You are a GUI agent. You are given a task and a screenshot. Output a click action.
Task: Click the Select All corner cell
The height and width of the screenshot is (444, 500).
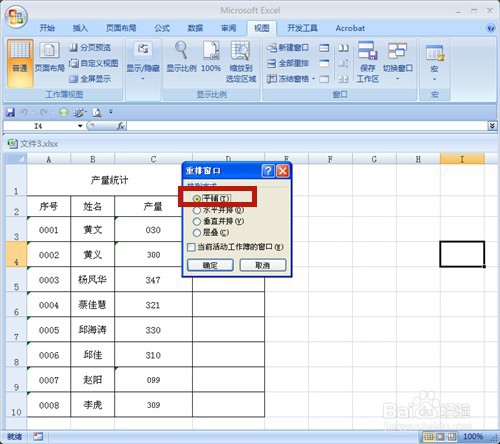[16, 159]
